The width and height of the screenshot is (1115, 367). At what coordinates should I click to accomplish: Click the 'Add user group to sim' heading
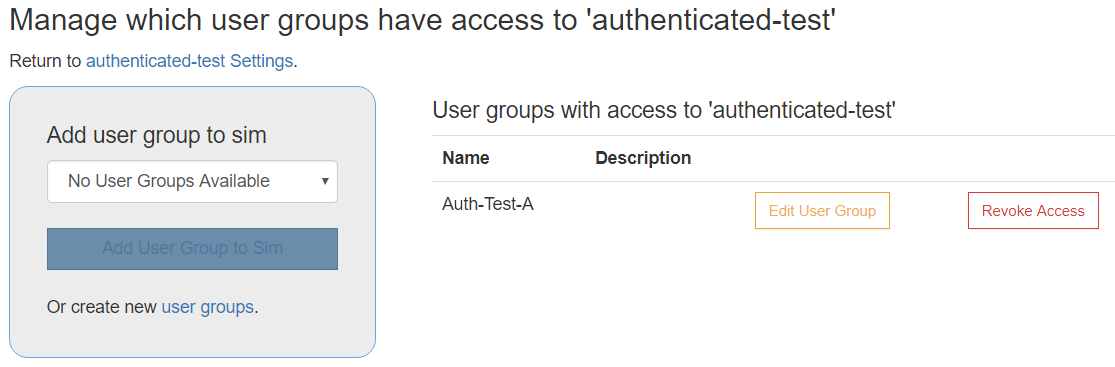(156, 135)
